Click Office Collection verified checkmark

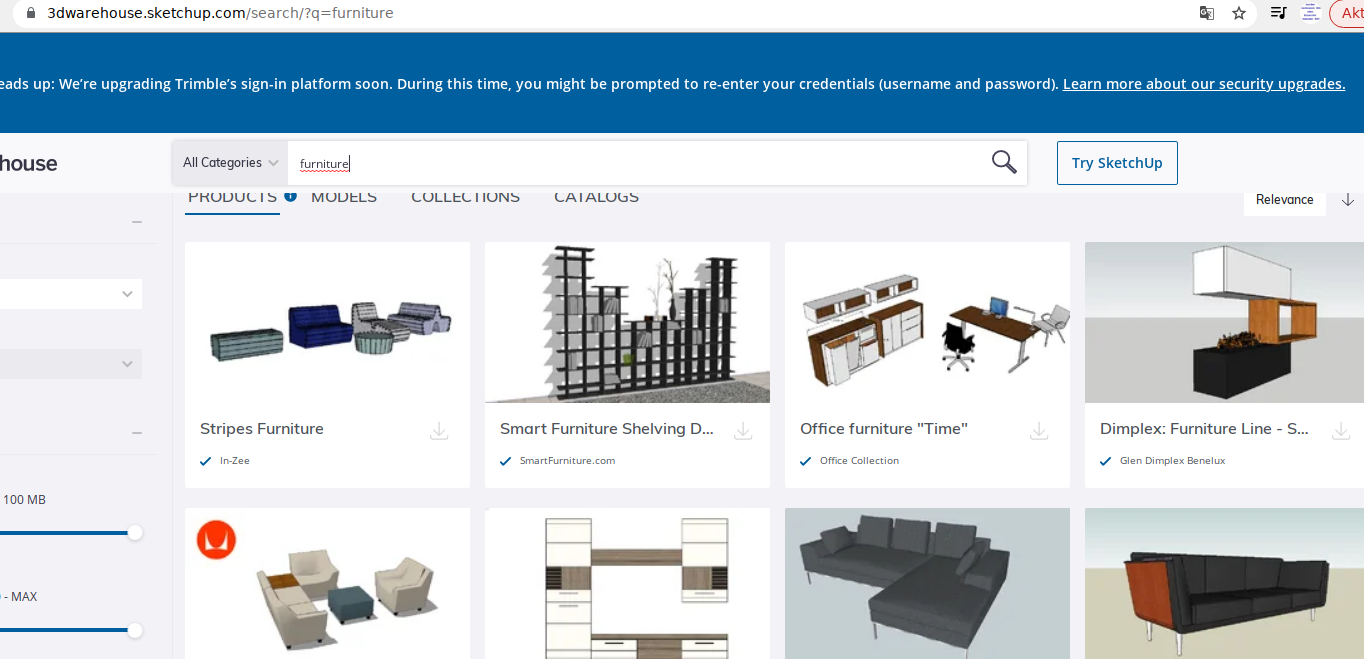click(x=806, y=461)
